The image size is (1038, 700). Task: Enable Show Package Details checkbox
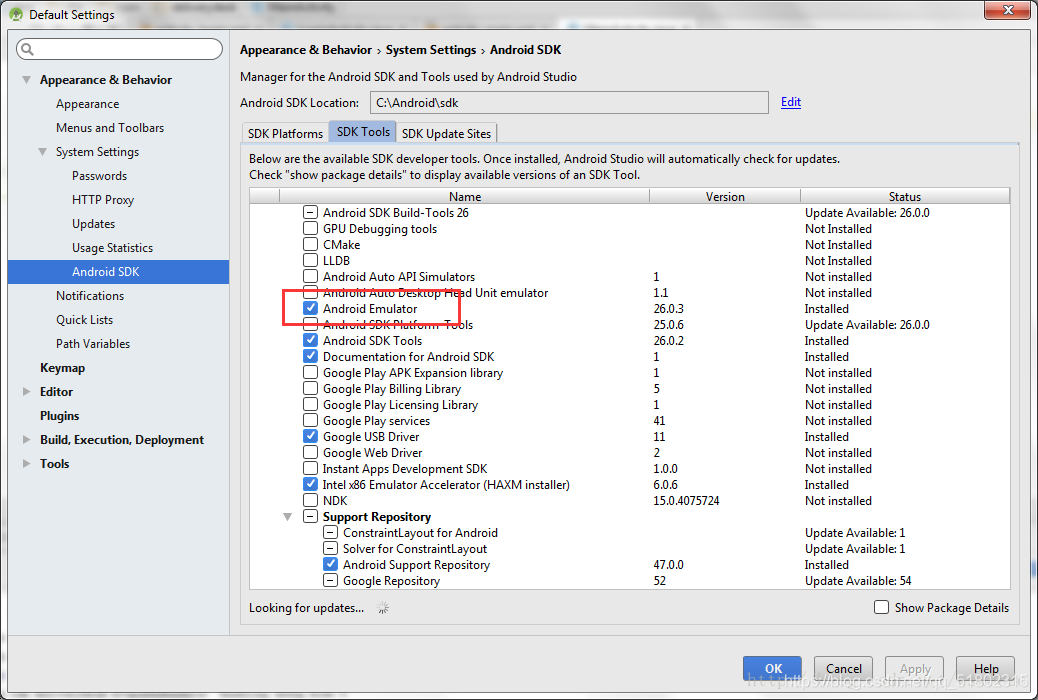pyautogui.click(x=881, y=607)
